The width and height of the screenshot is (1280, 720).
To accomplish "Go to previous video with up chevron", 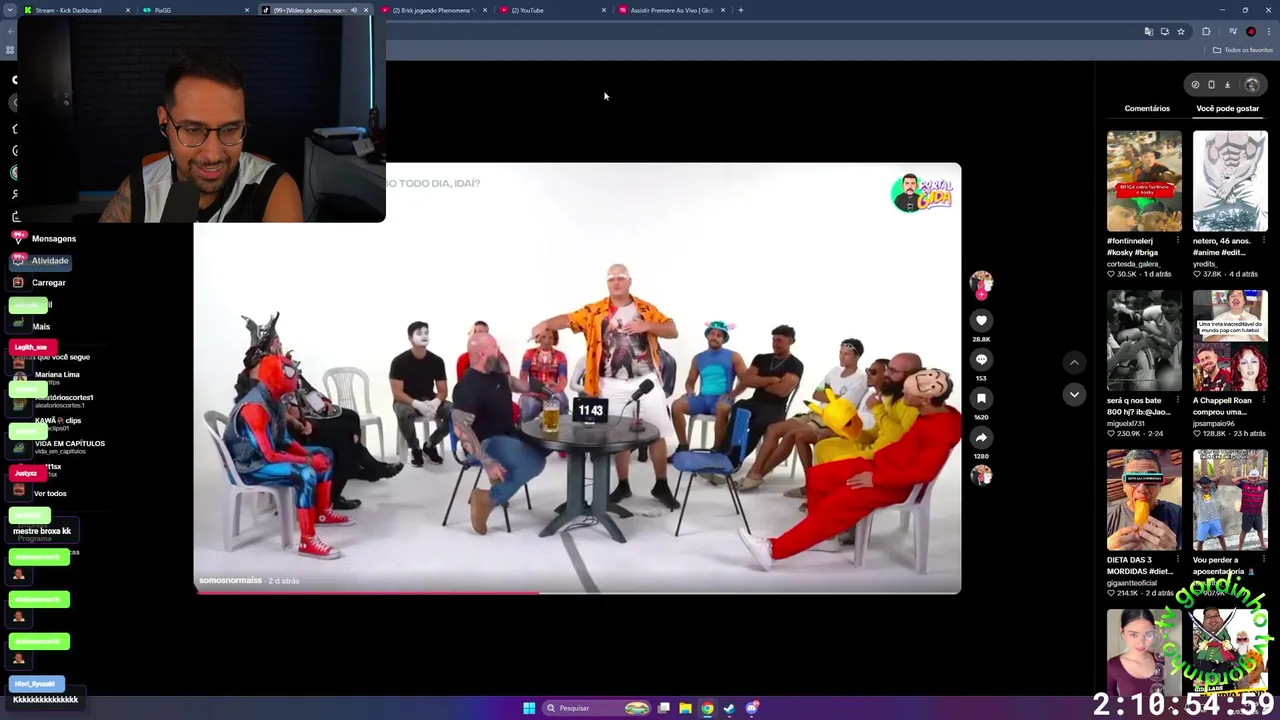I will tap(1074, 362).
